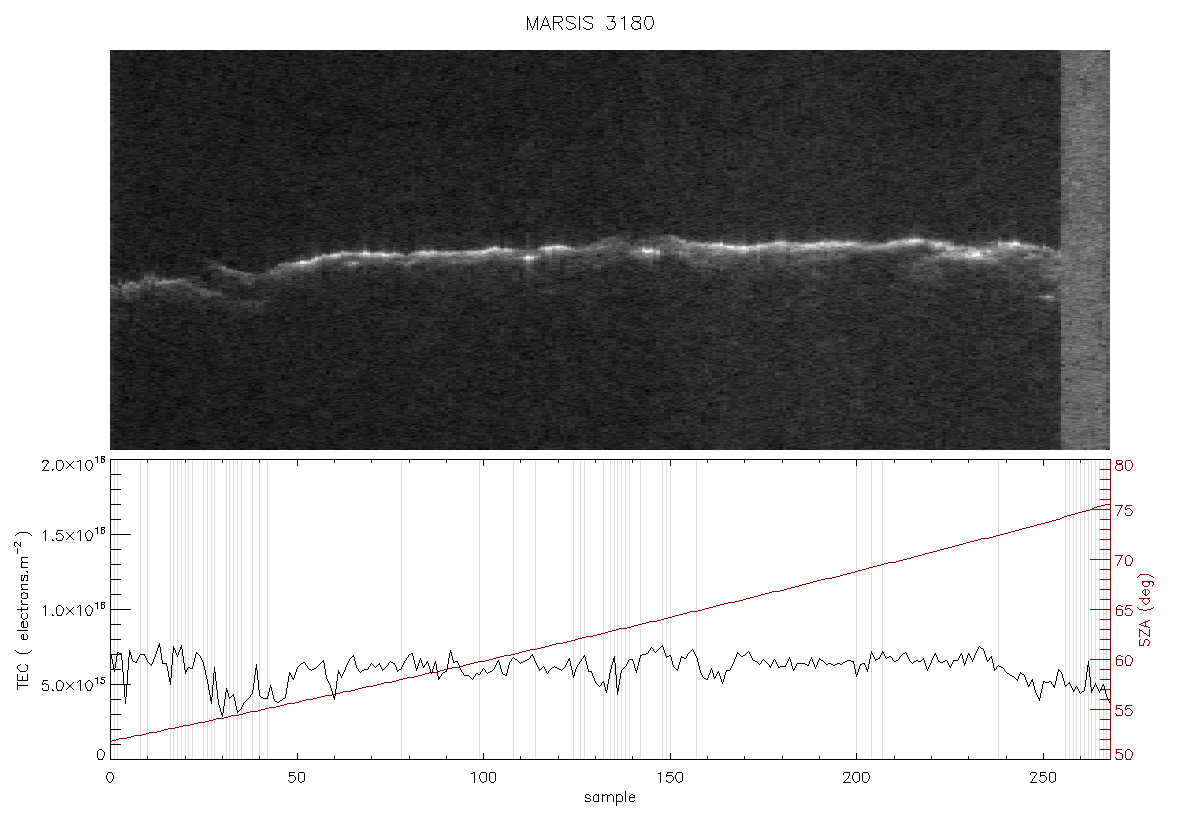
Task: Click the TEC axis value '5.0×10^15'
Action: point(73,684)
